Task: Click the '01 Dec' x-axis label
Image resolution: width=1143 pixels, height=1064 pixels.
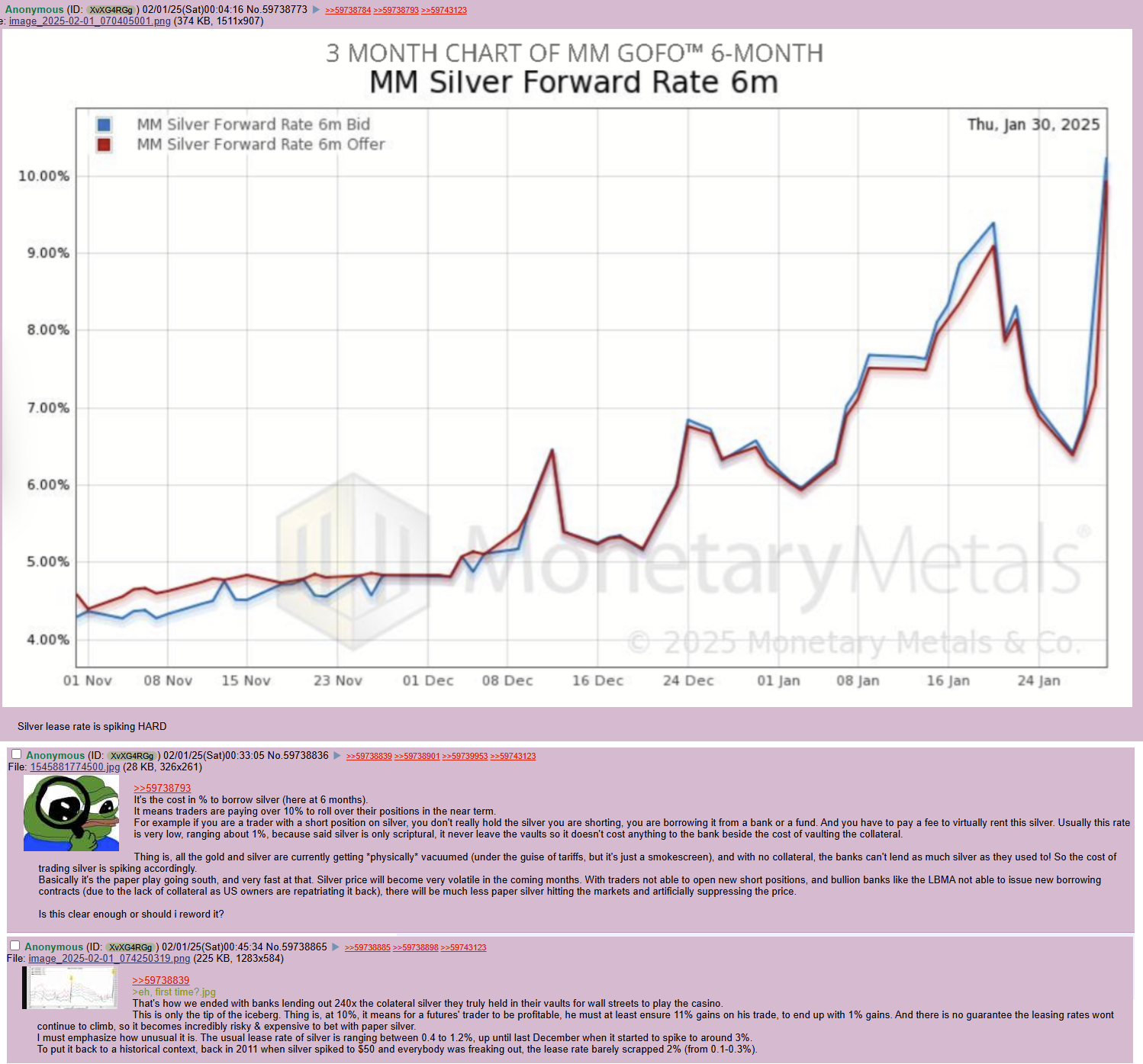Action: point(428,680)
